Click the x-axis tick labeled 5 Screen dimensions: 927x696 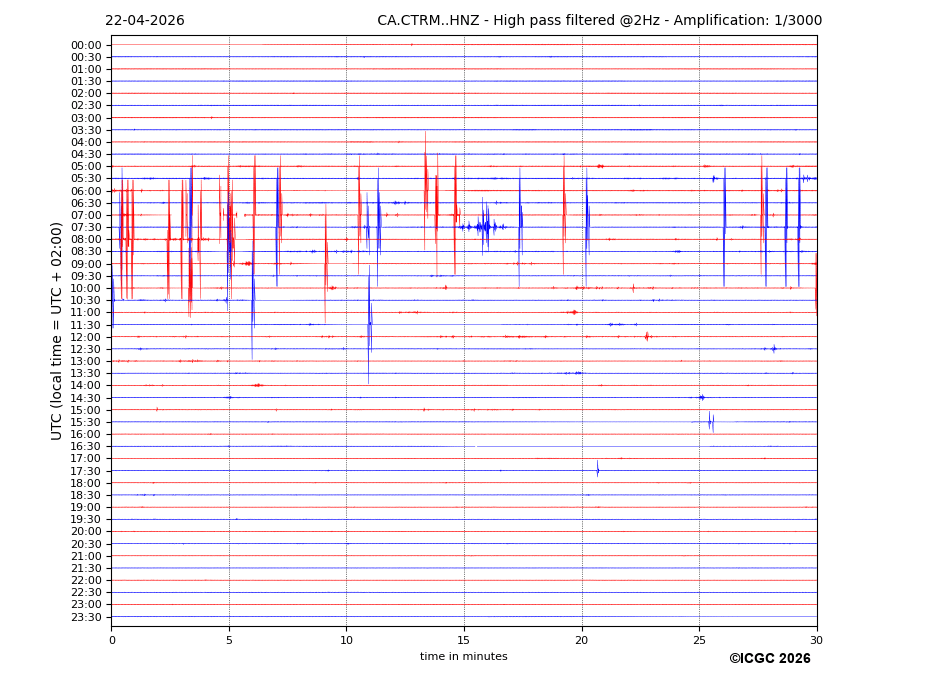229,640
